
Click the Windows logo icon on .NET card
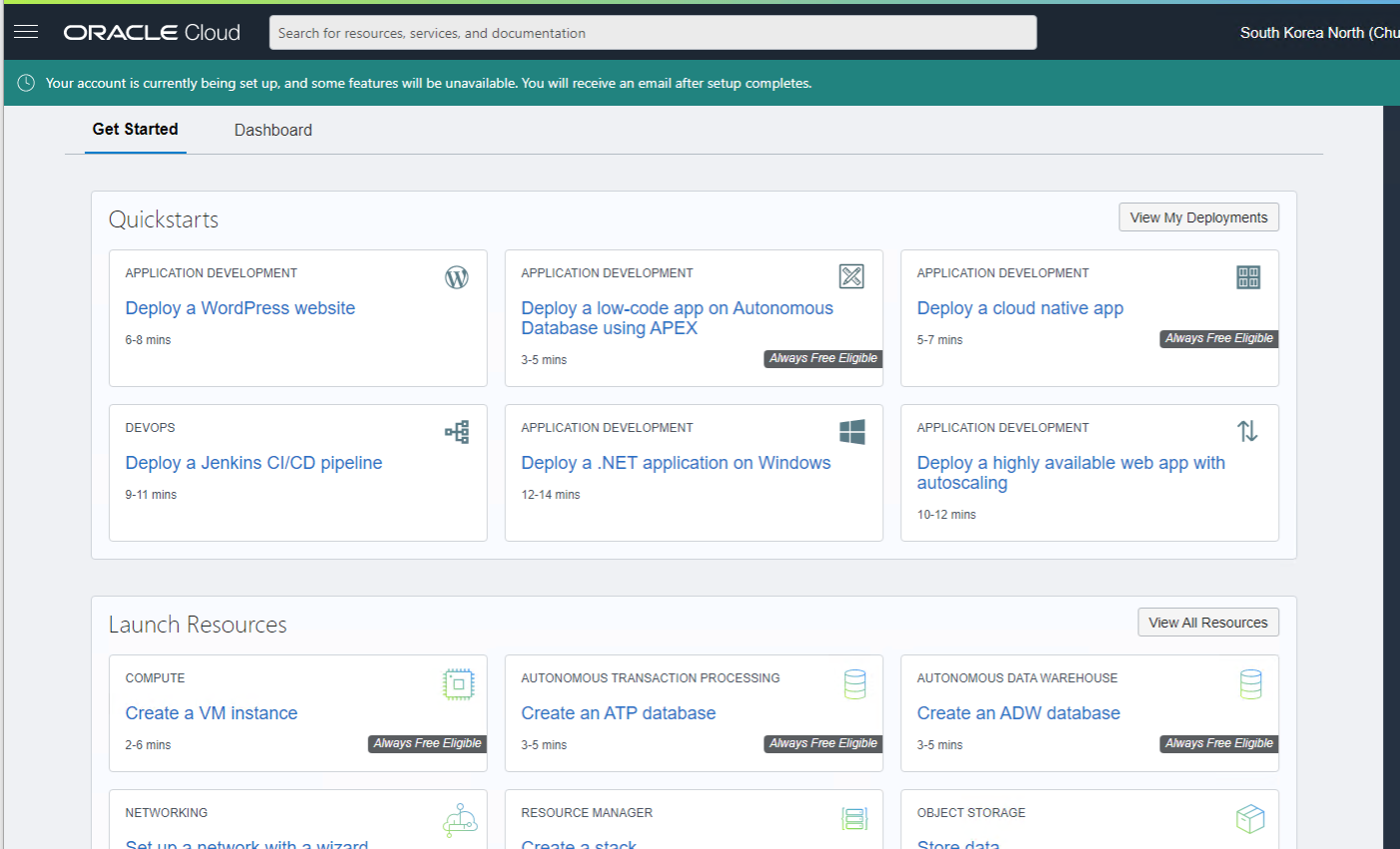852,432
